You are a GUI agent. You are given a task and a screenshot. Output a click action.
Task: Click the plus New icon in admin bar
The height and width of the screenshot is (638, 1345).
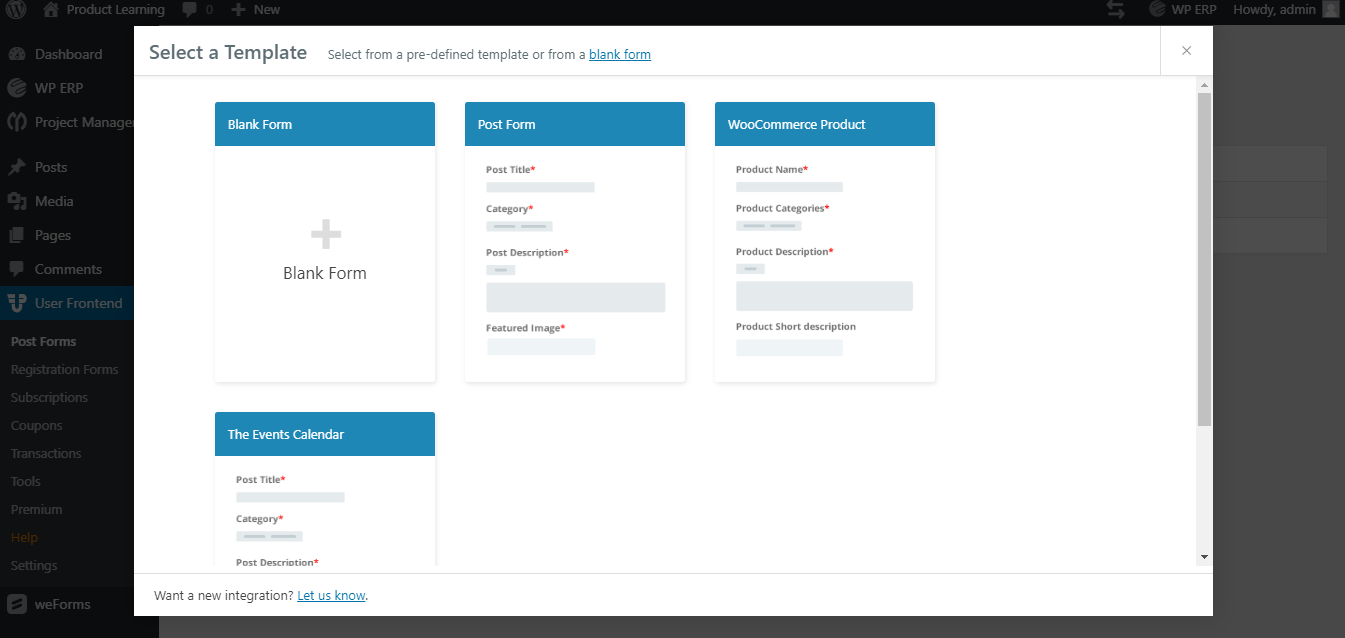tap(238, 10)
